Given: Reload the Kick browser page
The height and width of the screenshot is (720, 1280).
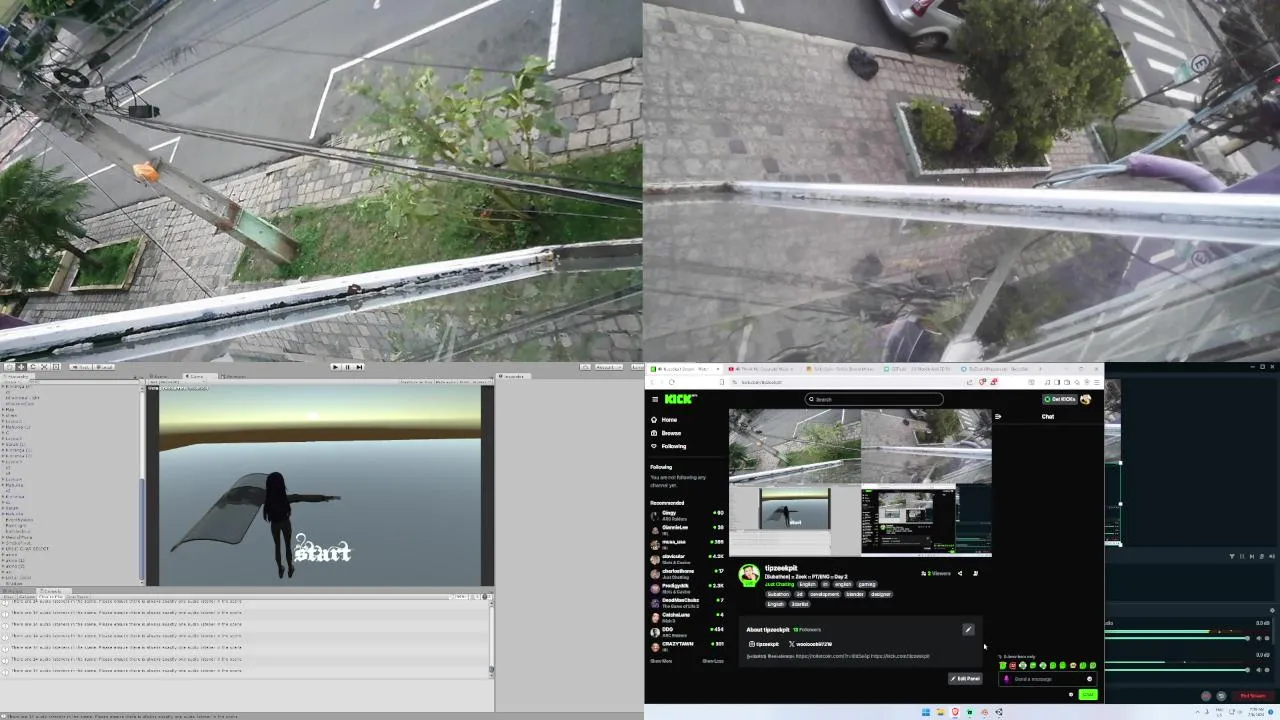Looking at the screenshot, I should coord(672,382).
